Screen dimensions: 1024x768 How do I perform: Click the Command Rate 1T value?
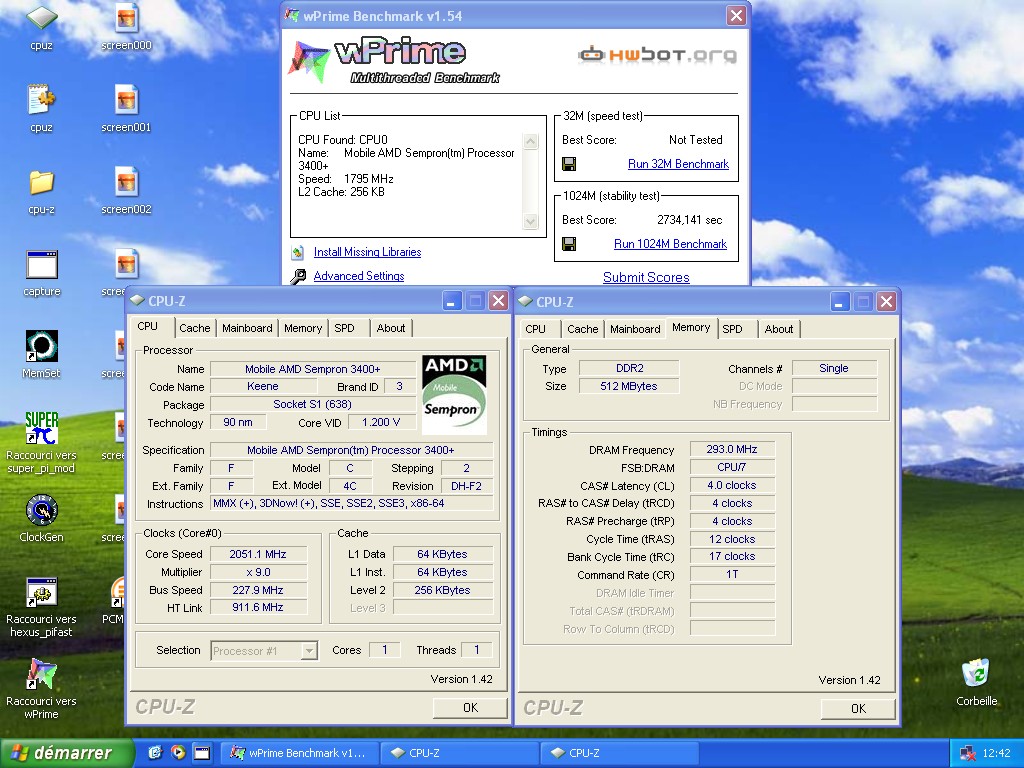(732, 574)
